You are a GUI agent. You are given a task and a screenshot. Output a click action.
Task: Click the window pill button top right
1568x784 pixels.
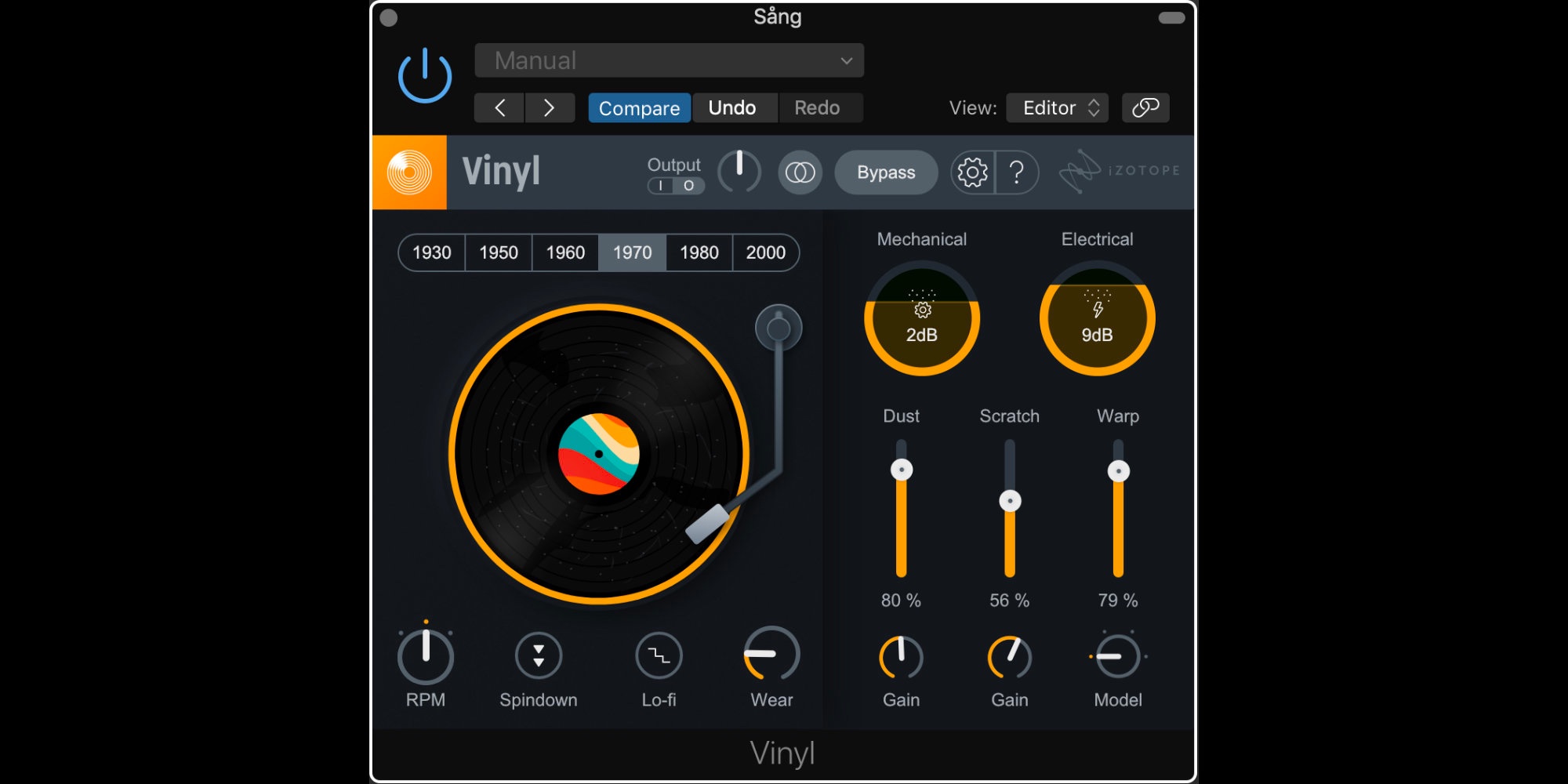[1171, 18]
